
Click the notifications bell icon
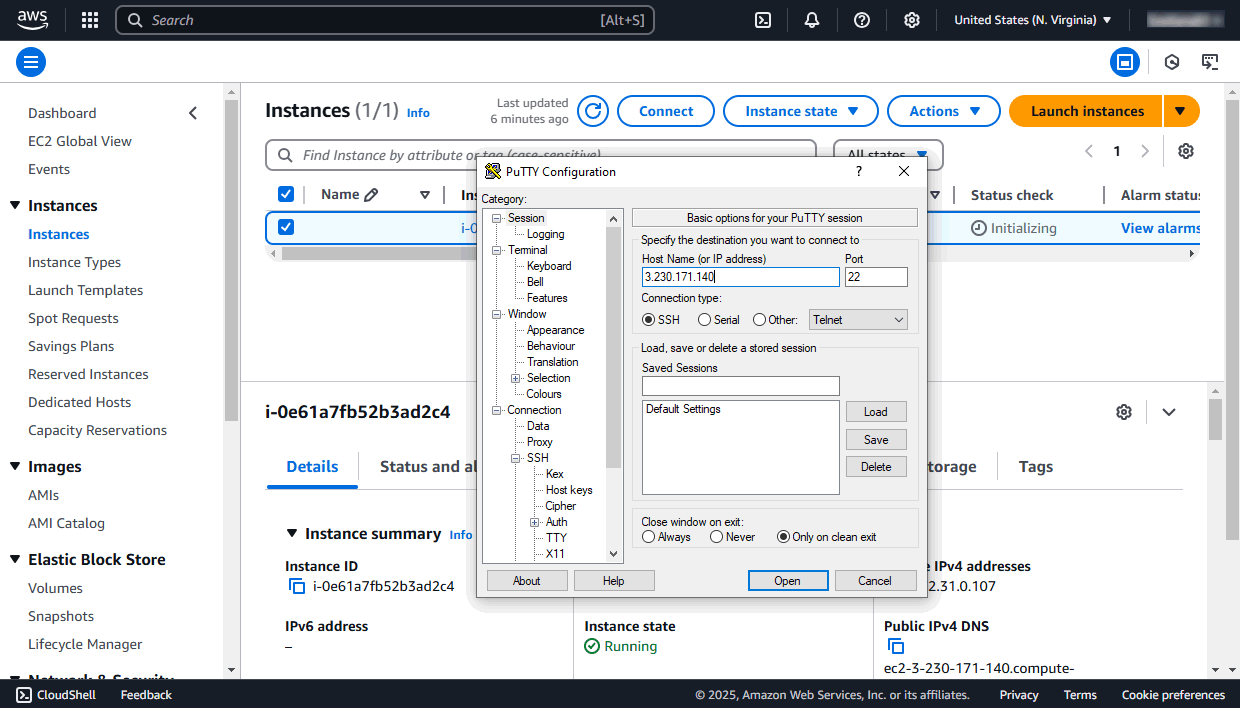[x=811, y=20]
